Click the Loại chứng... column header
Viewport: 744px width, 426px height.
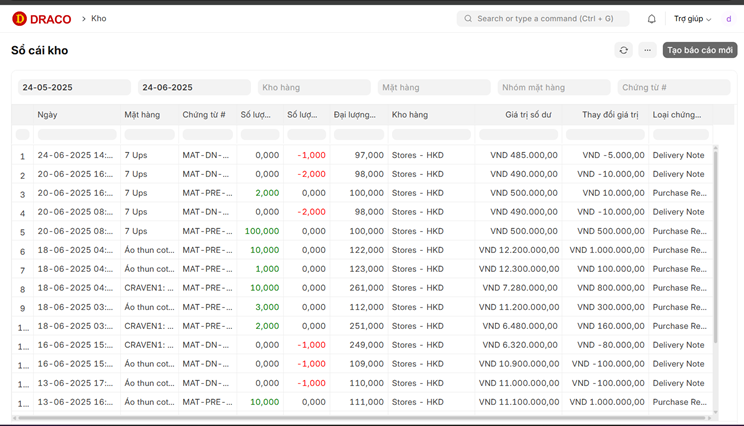click(677, 115)
